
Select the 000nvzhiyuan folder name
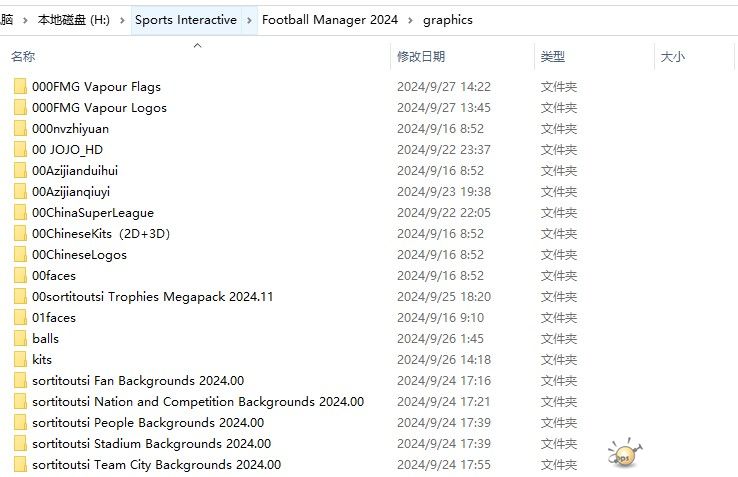(71, 129)
